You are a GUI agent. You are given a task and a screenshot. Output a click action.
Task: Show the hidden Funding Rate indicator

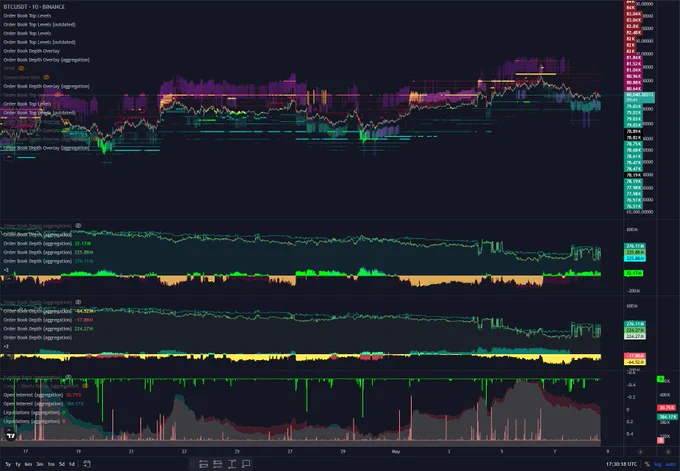click(x=68, y=377)
